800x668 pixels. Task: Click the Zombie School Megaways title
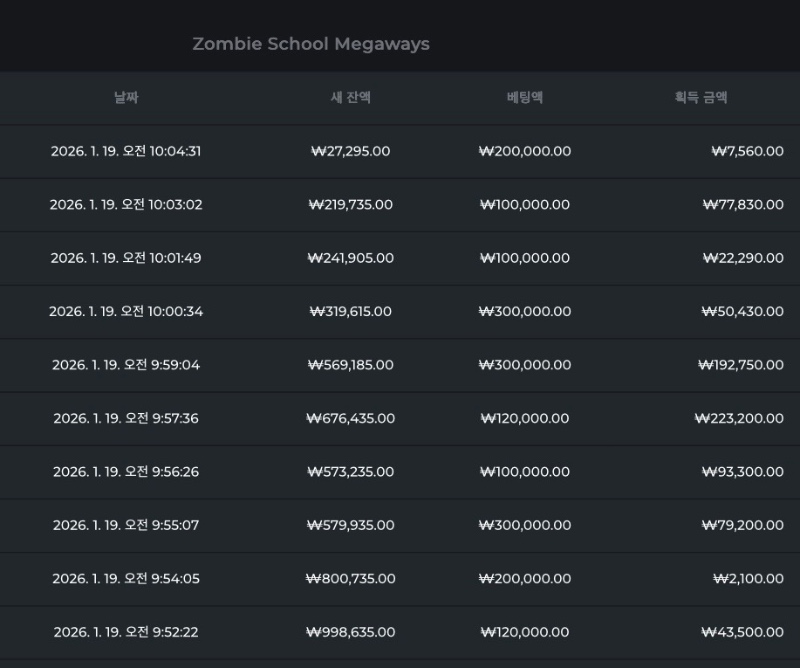click(310, 44)
